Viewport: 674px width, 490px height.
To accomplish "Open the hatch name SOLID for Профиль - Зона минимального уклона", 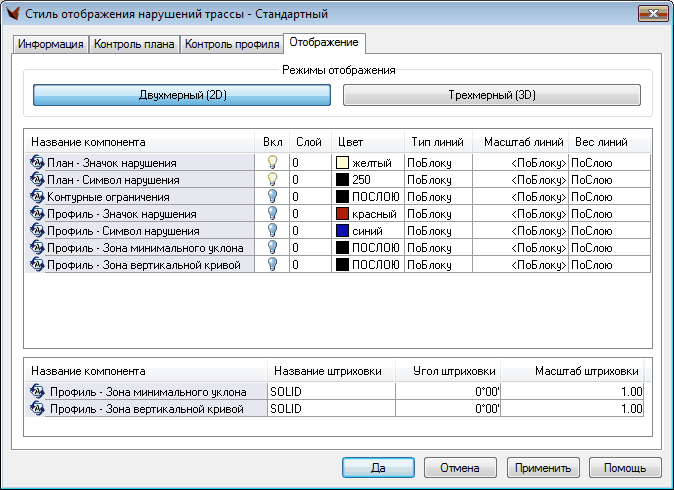I will pyautogui.click(x=331, y=392).
